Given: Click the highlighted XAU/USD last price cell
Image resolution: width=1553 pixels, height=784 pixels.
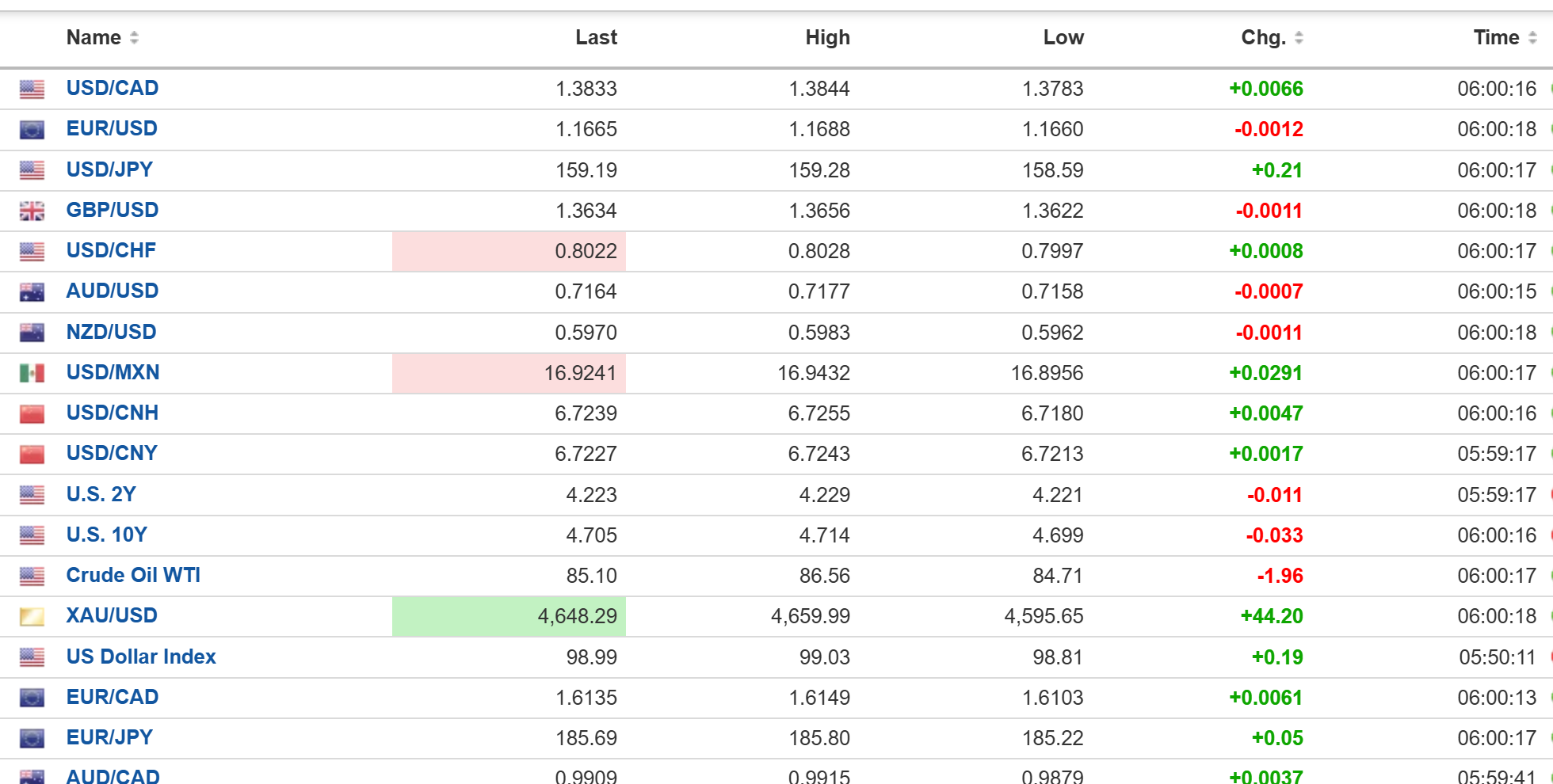Looking at the screenshot, I should tap(509, 616).
